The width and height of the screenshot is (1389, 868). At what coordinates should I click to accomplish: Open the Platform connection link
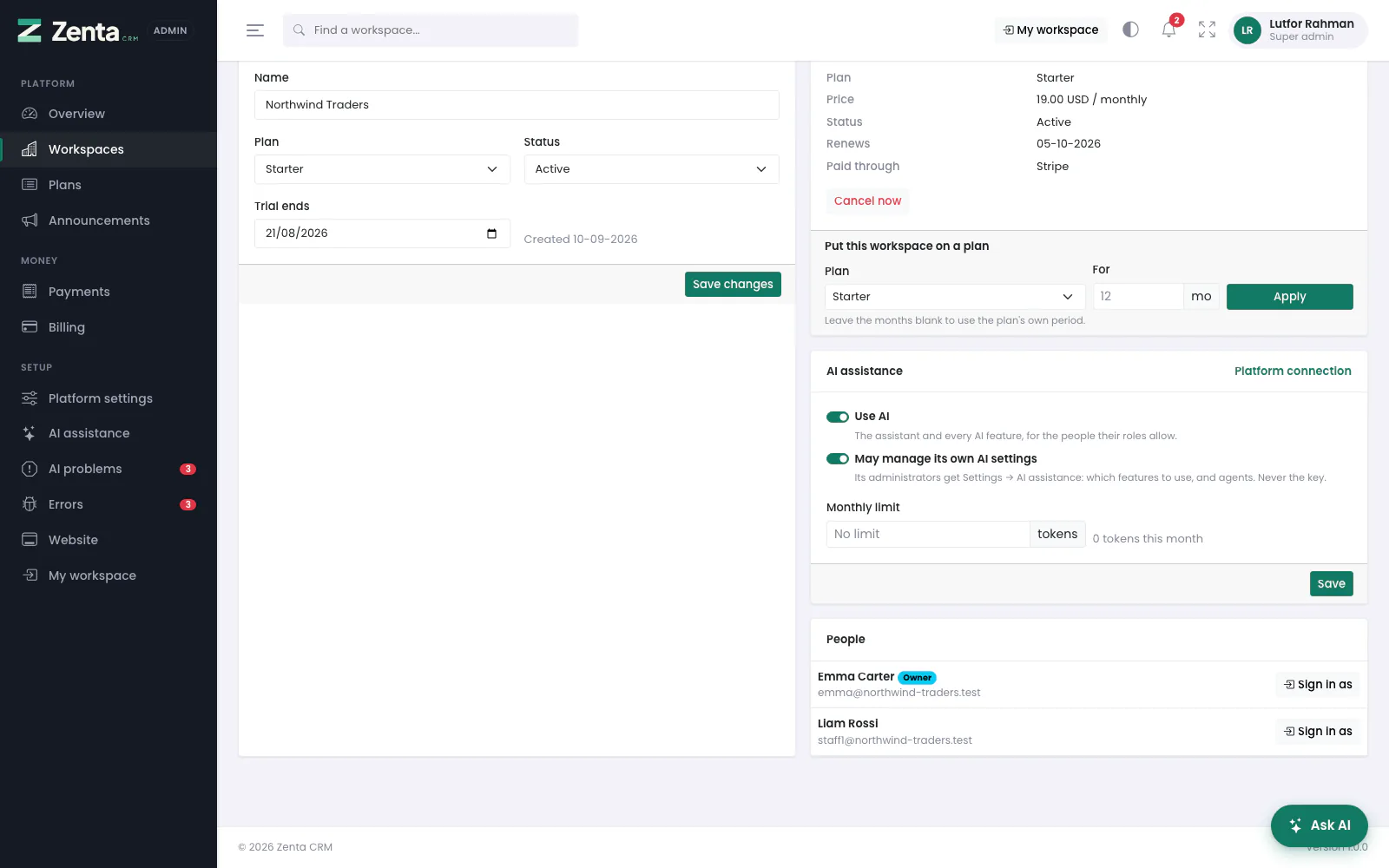(x=1293, y=372)
